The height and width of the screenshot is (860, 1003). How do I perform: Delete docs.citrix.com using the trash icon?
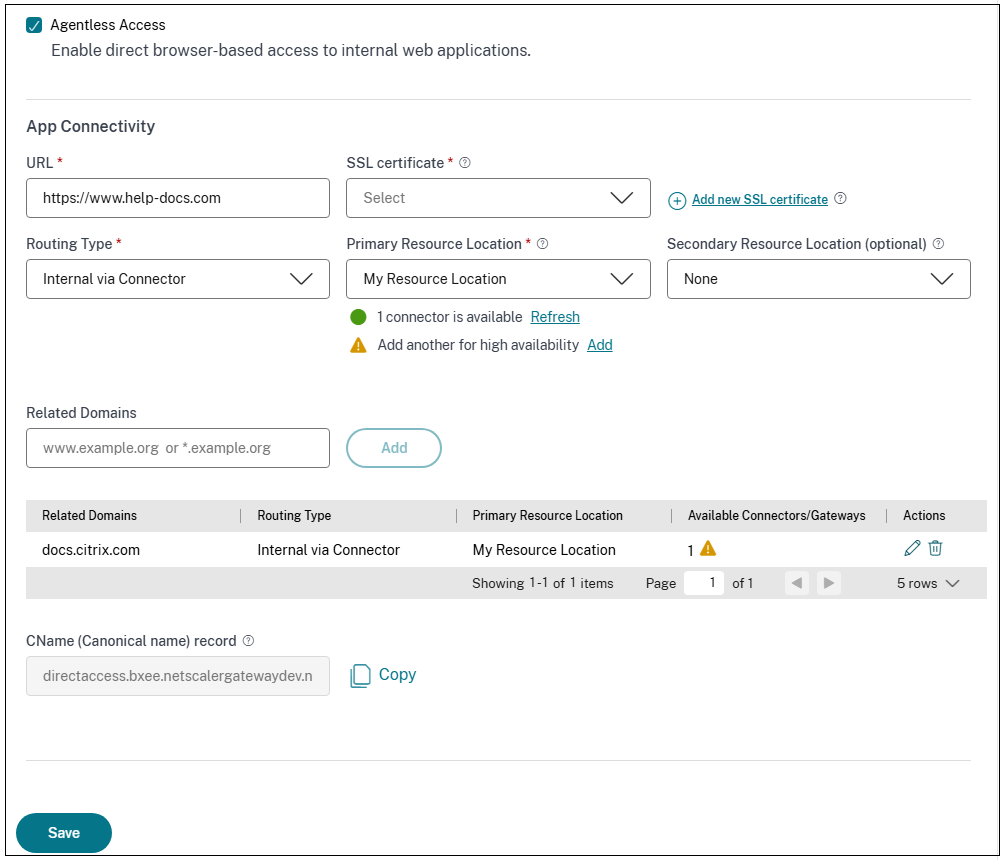click(x=935, y=548)
